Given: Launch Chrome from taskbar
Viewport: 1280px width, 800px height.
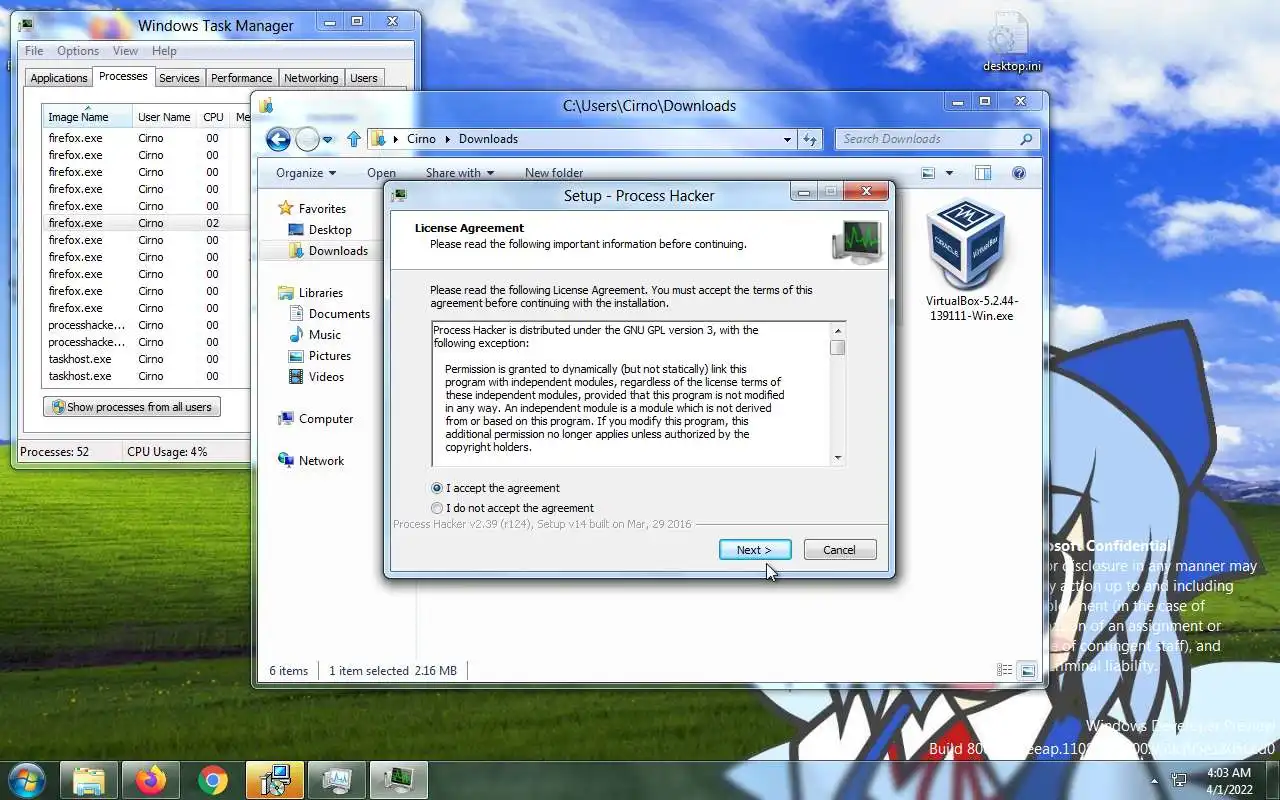Looking at the screenshot, I should pos(213,780).
